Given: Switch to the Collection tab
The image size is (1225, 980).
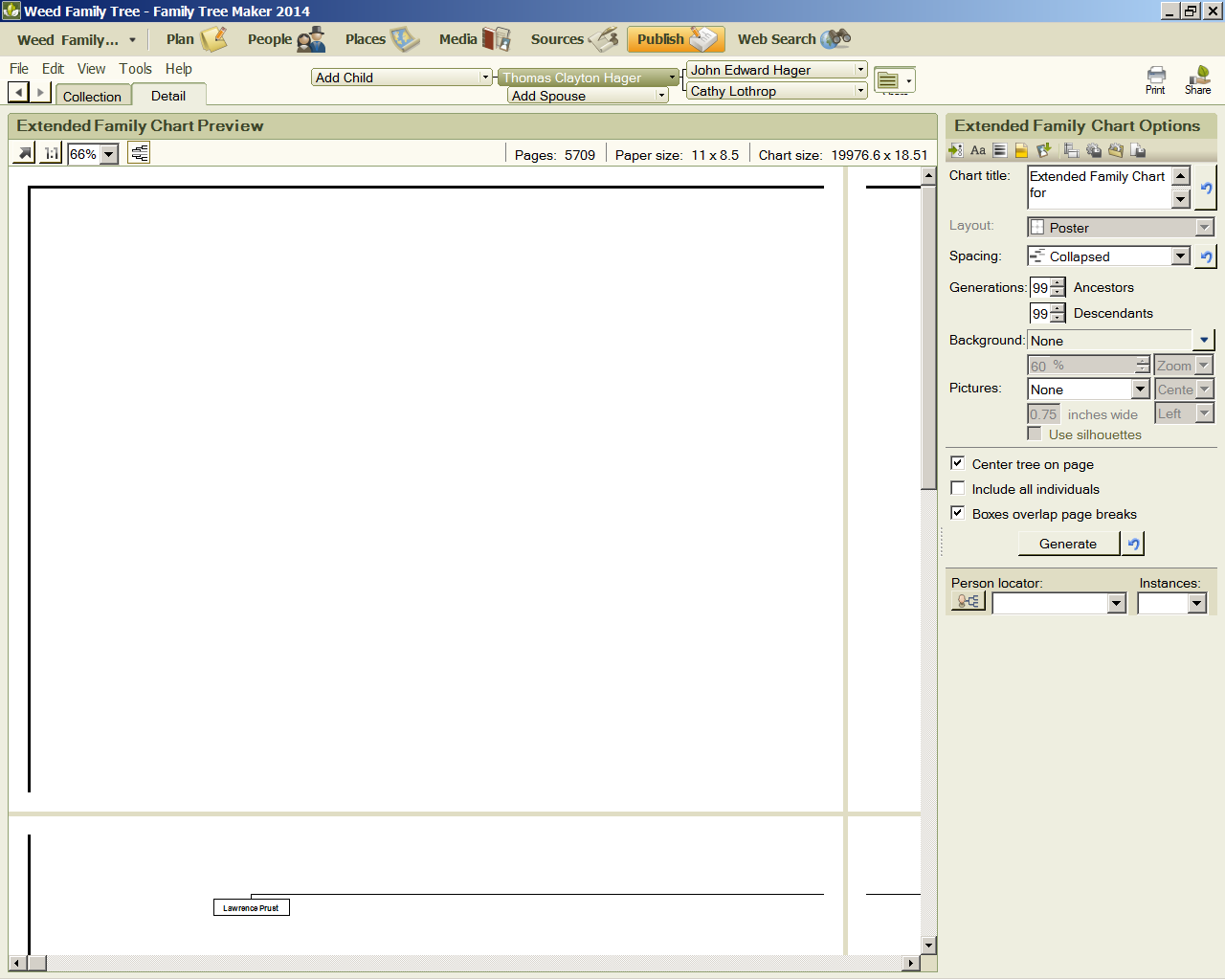Looking at the screenshot, I should click(92, 96).
